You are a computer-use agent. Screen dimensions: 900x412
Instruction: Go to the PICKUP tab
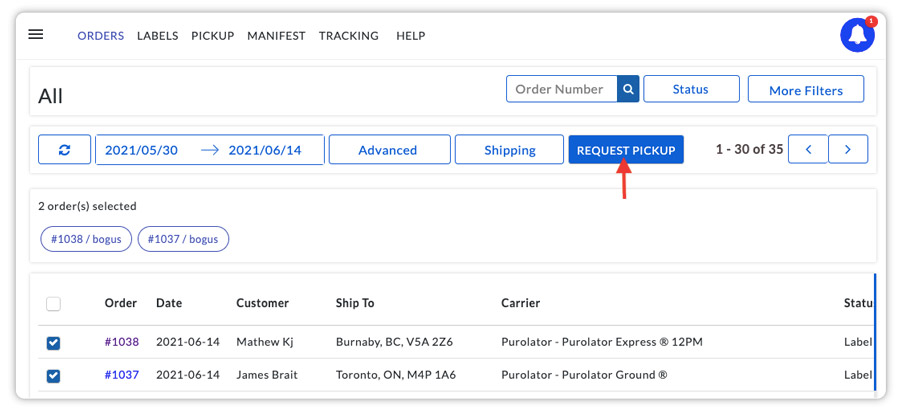point(213,36)
